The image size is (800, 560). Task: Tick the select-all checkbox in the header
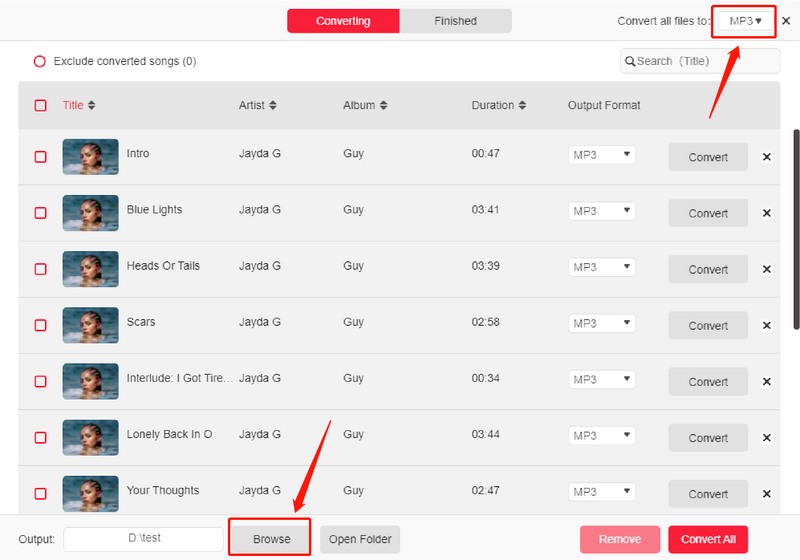40,106
